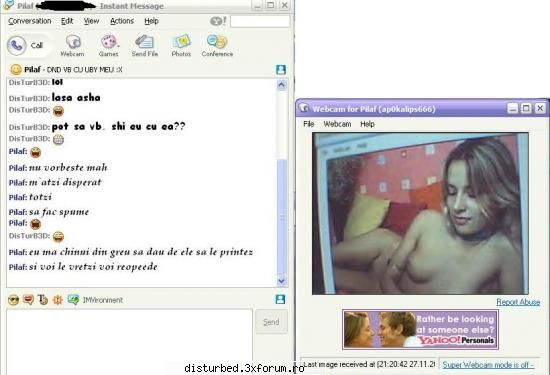
Task: Click status text 'DND VB CU UBY MEU :X'
Action: [85, 69]
